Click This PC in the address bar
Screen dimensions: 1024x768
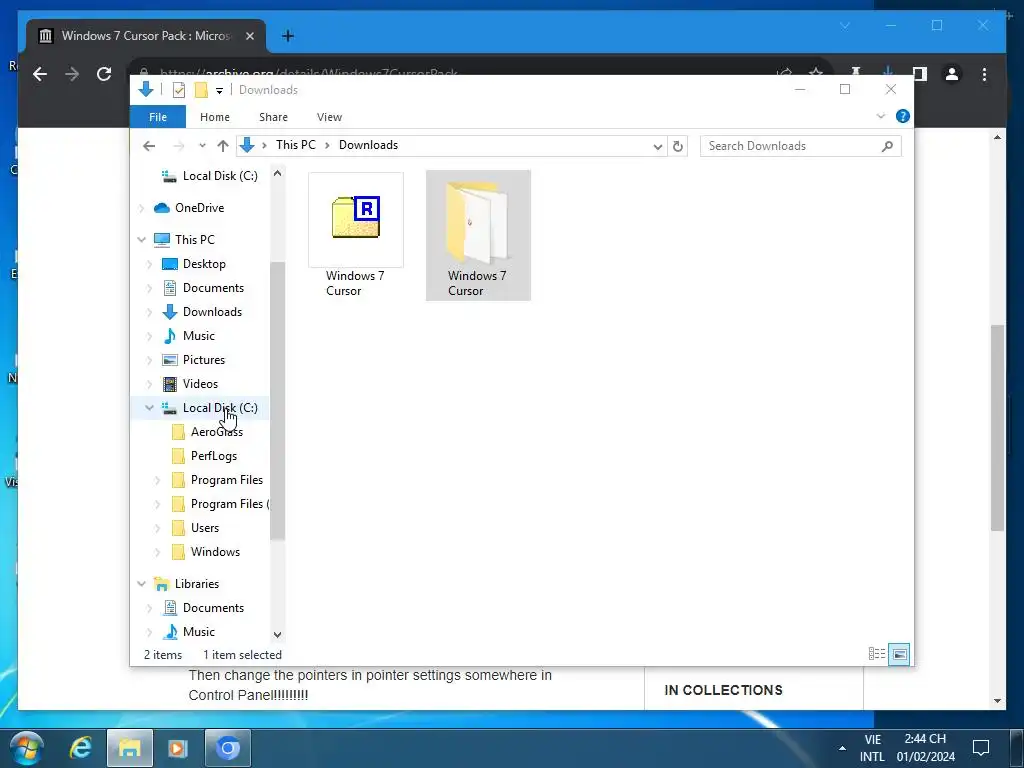point(295,145)
